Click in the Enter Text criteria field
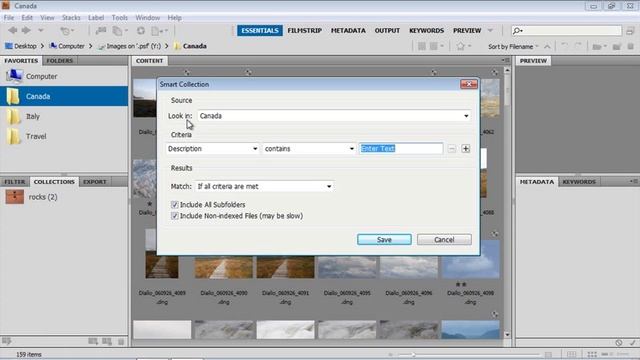Image resolution: width=640 pixels, height=360 pixels. pyautogui.click(x=401, y=149)
